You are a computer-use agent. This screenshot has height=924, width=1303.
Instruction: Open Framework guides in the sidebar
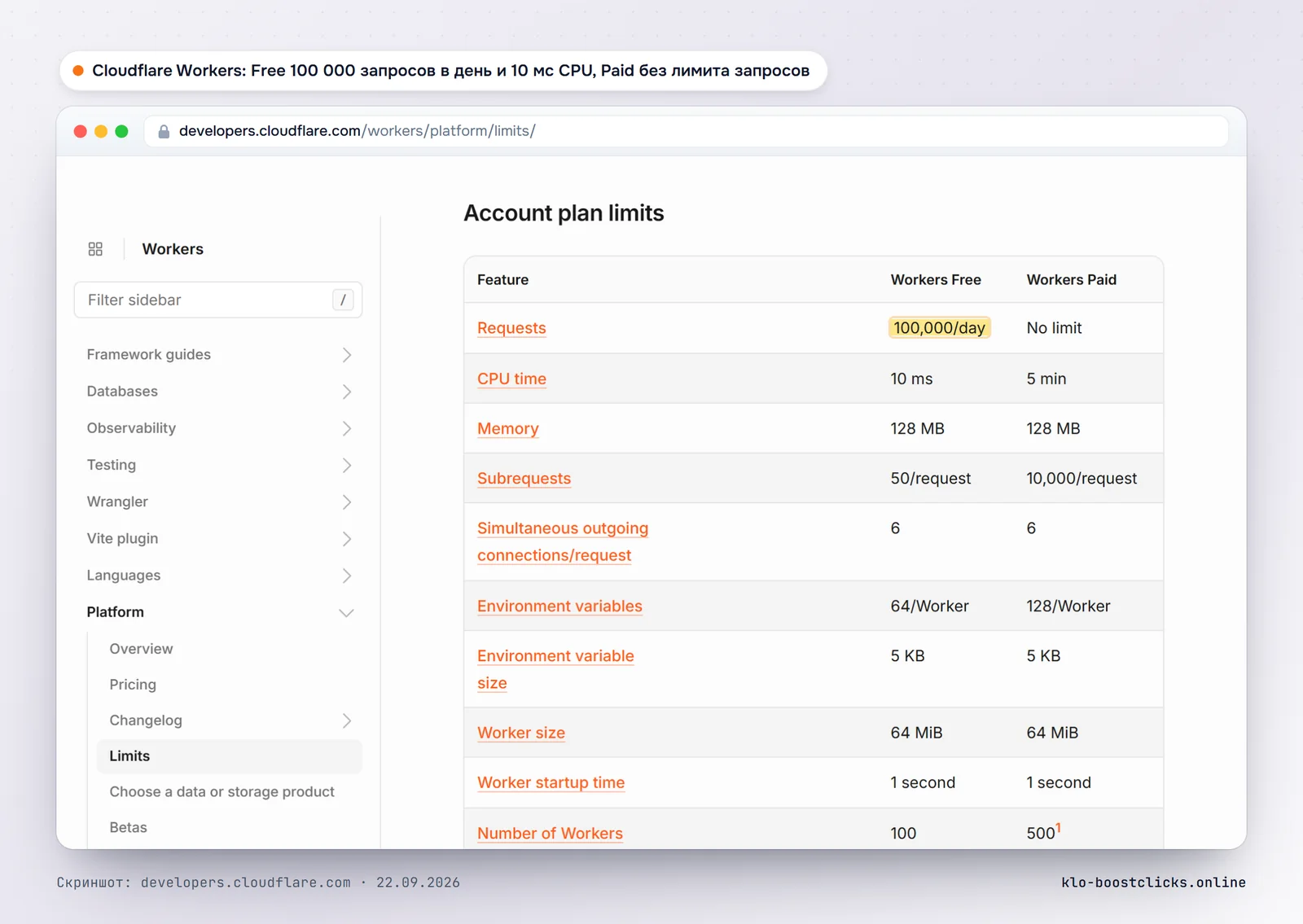click(x=149, y=355)
